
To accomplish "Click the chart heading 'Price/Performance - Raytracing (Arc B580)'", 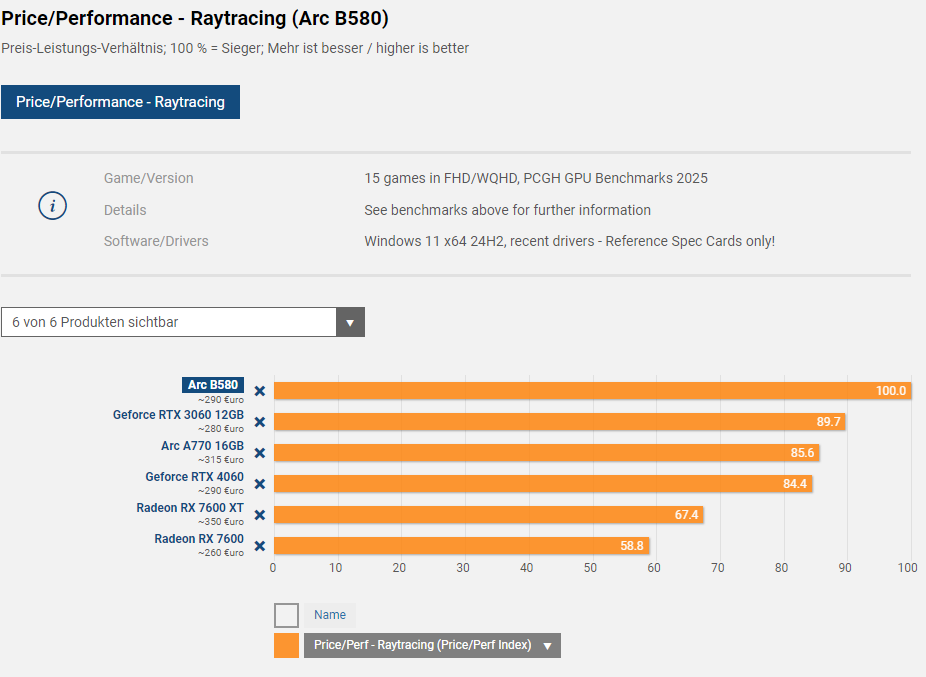I will coord(195,18).
